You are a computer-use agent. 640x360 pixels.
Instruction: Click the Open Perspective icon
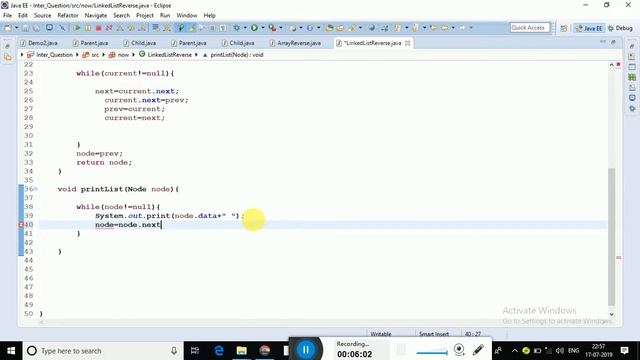tap(564, 28)
